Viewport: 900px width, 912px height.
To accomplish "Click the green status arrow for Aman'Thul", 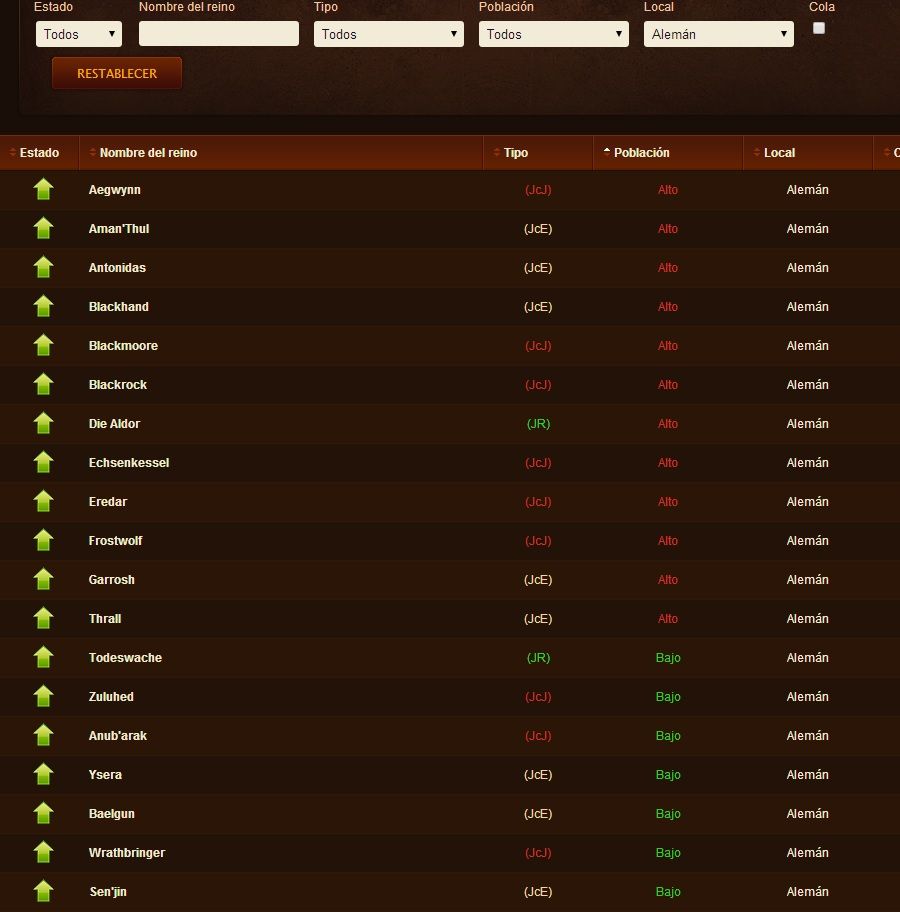I will pos(44,229).
